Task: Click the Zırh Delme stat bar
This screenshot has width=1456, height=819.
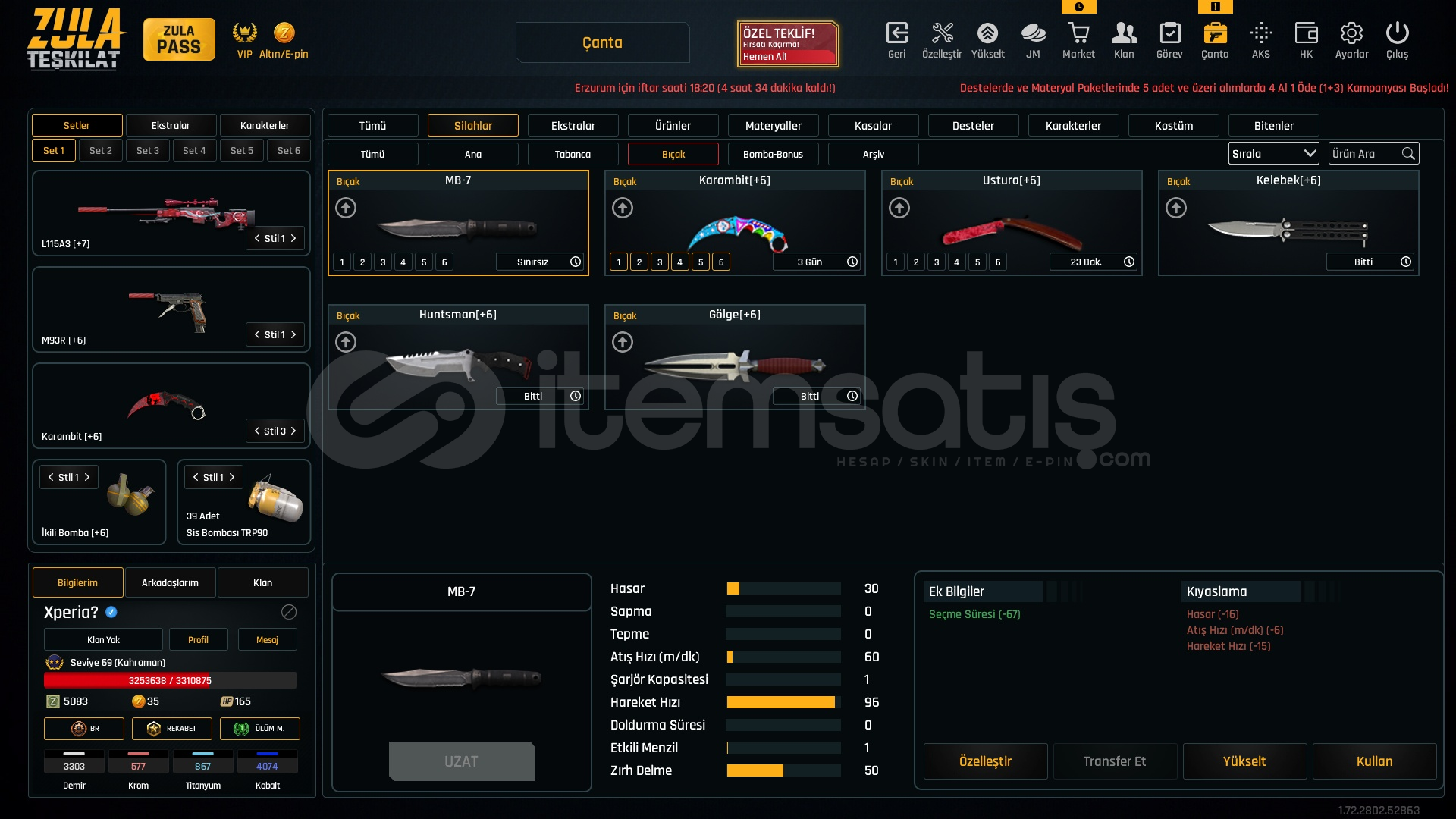Action: 783,770
